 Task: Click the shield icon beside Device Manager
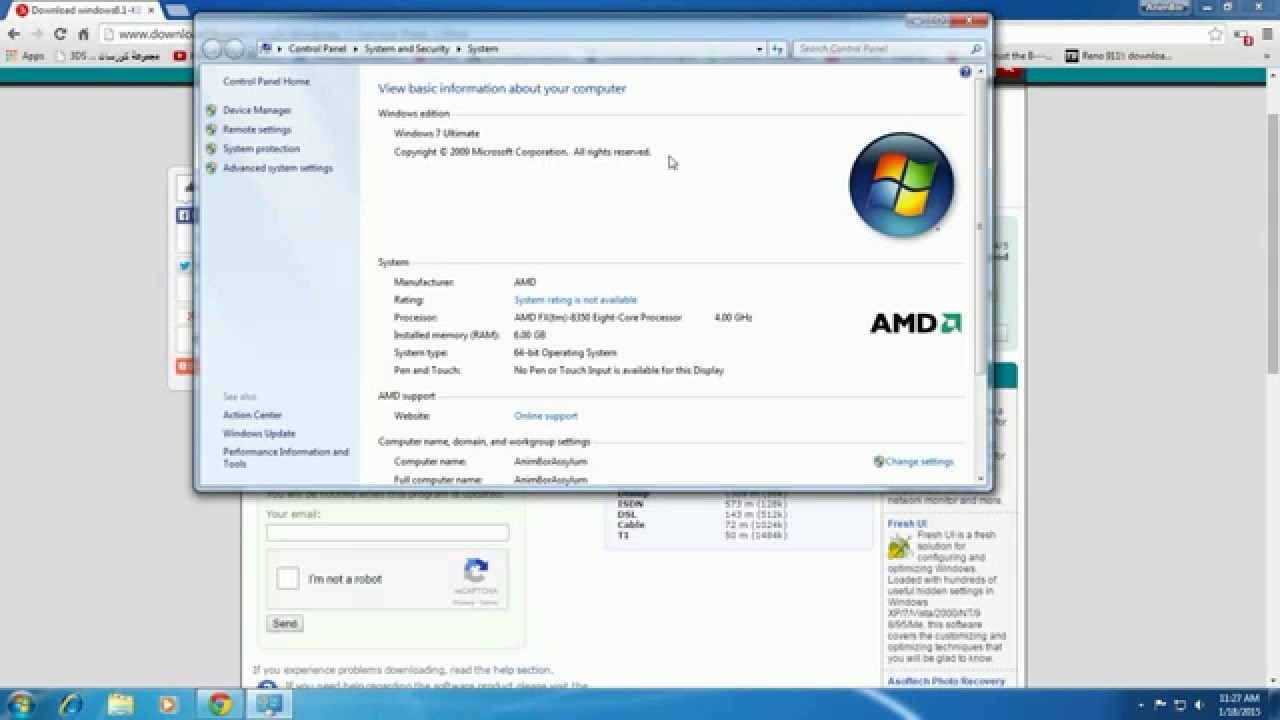pyautogui.click(x=211, y=110)
